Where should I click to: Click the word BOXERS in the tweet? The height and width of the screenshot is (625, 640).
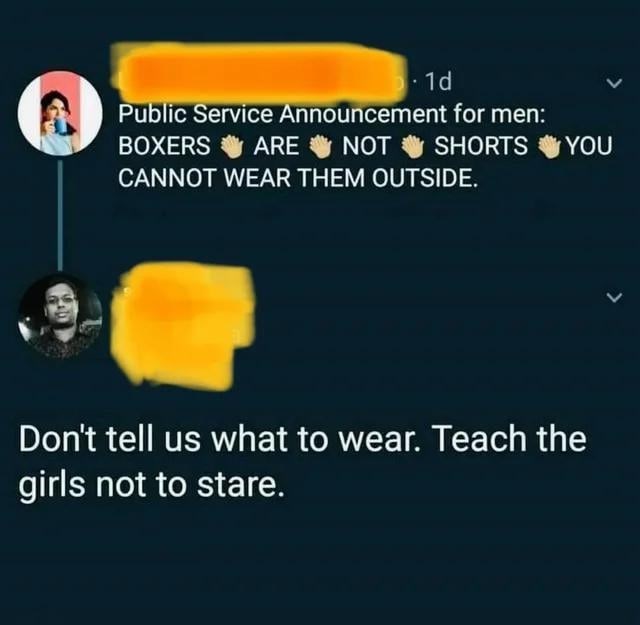click(x=164, y=146)
